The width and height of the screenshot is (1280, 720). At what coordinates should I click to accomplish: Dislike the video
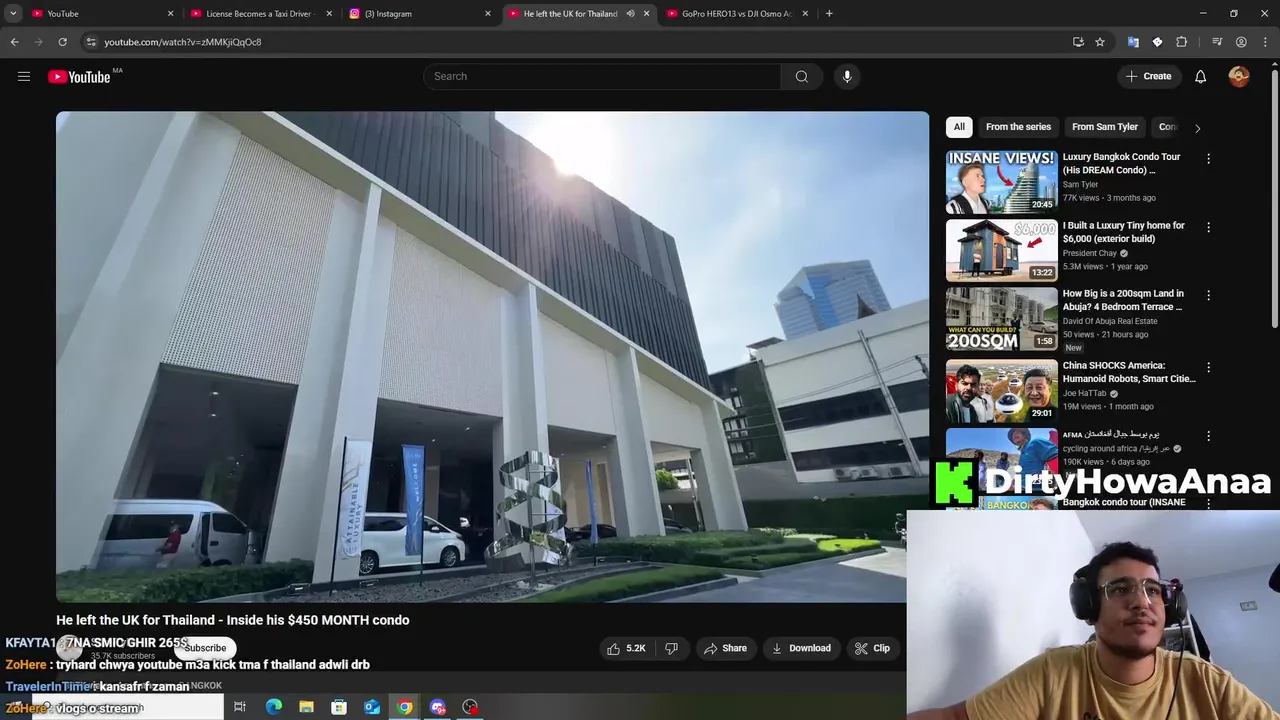(x=672, y=648)
